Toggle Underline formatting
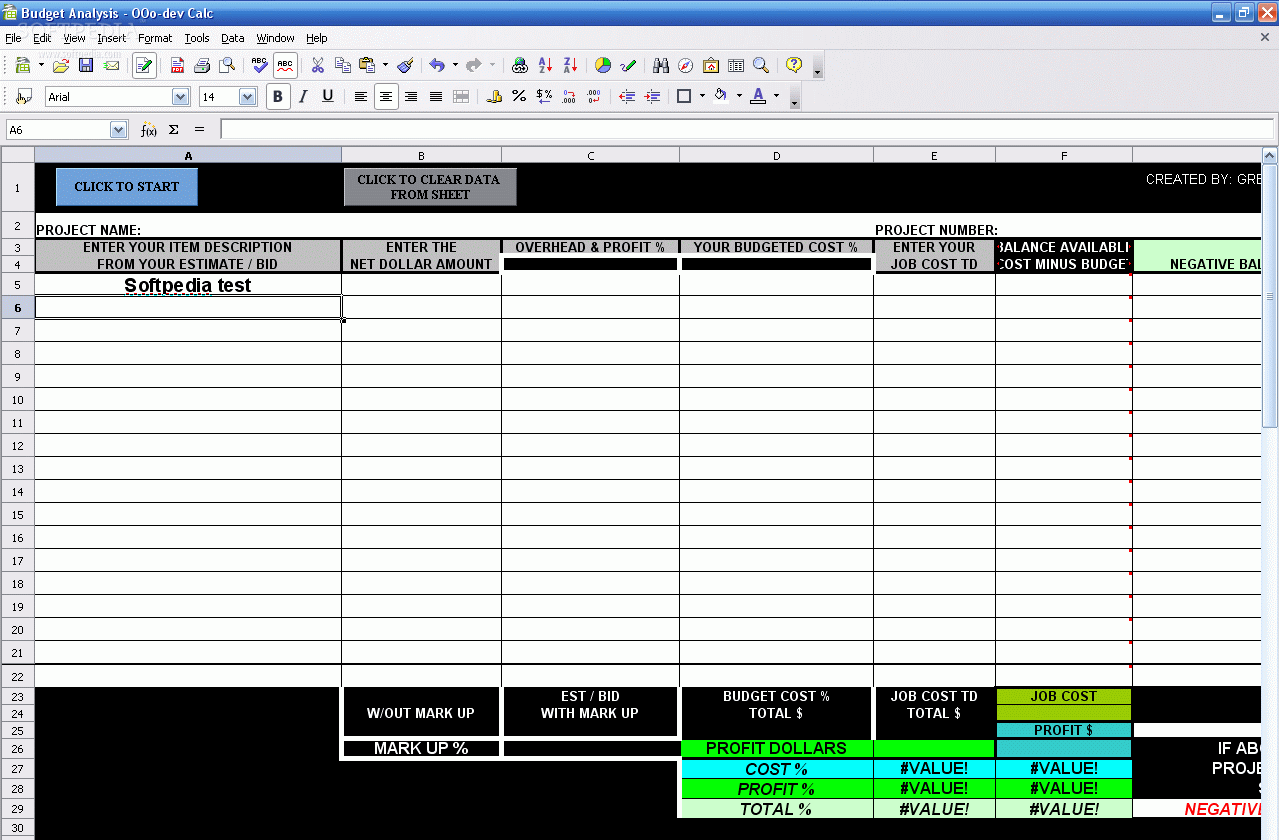 (x=327, y=96)
